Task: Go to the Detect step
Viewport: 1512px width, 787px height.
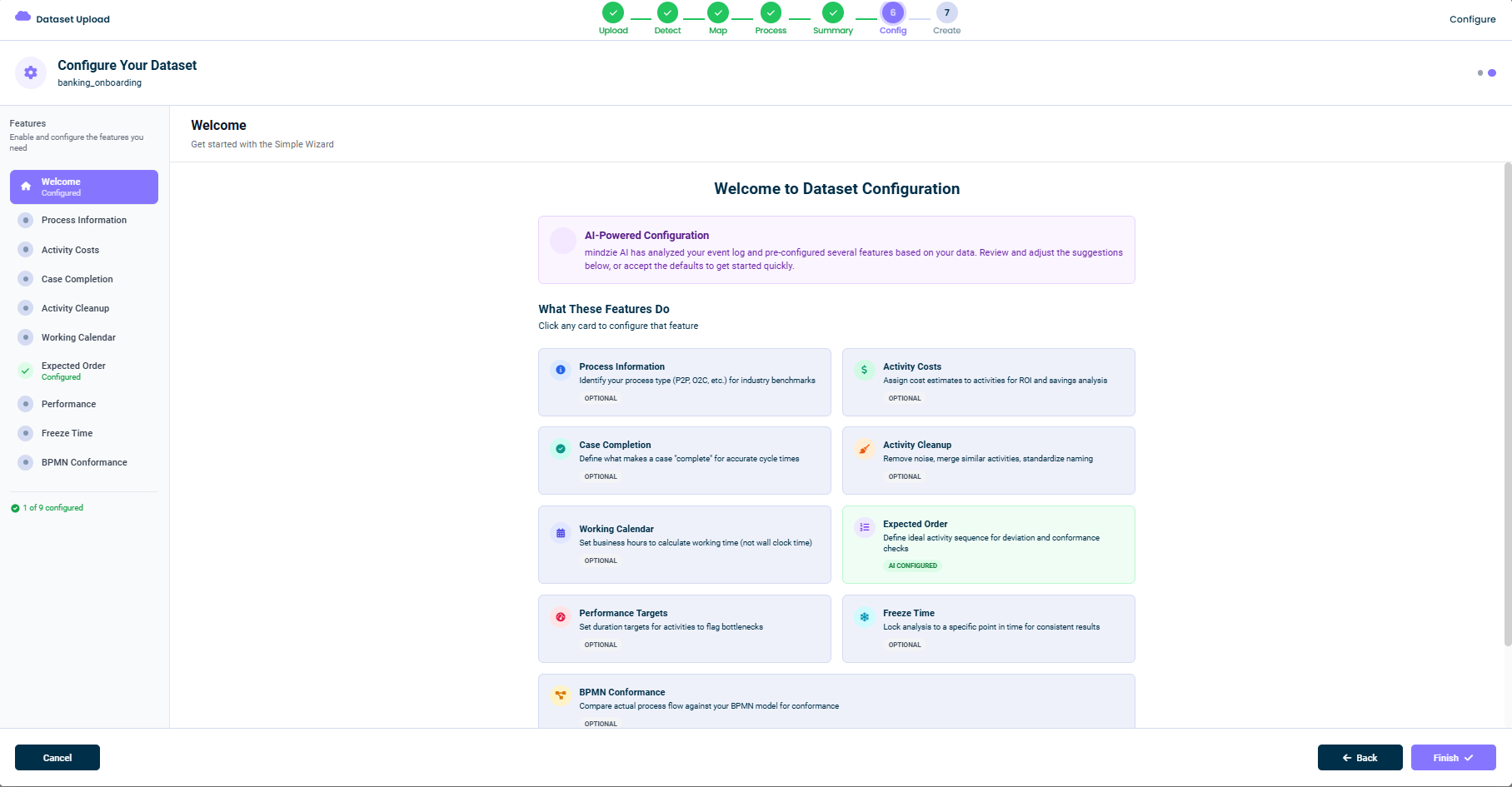Action: (667, 18)
